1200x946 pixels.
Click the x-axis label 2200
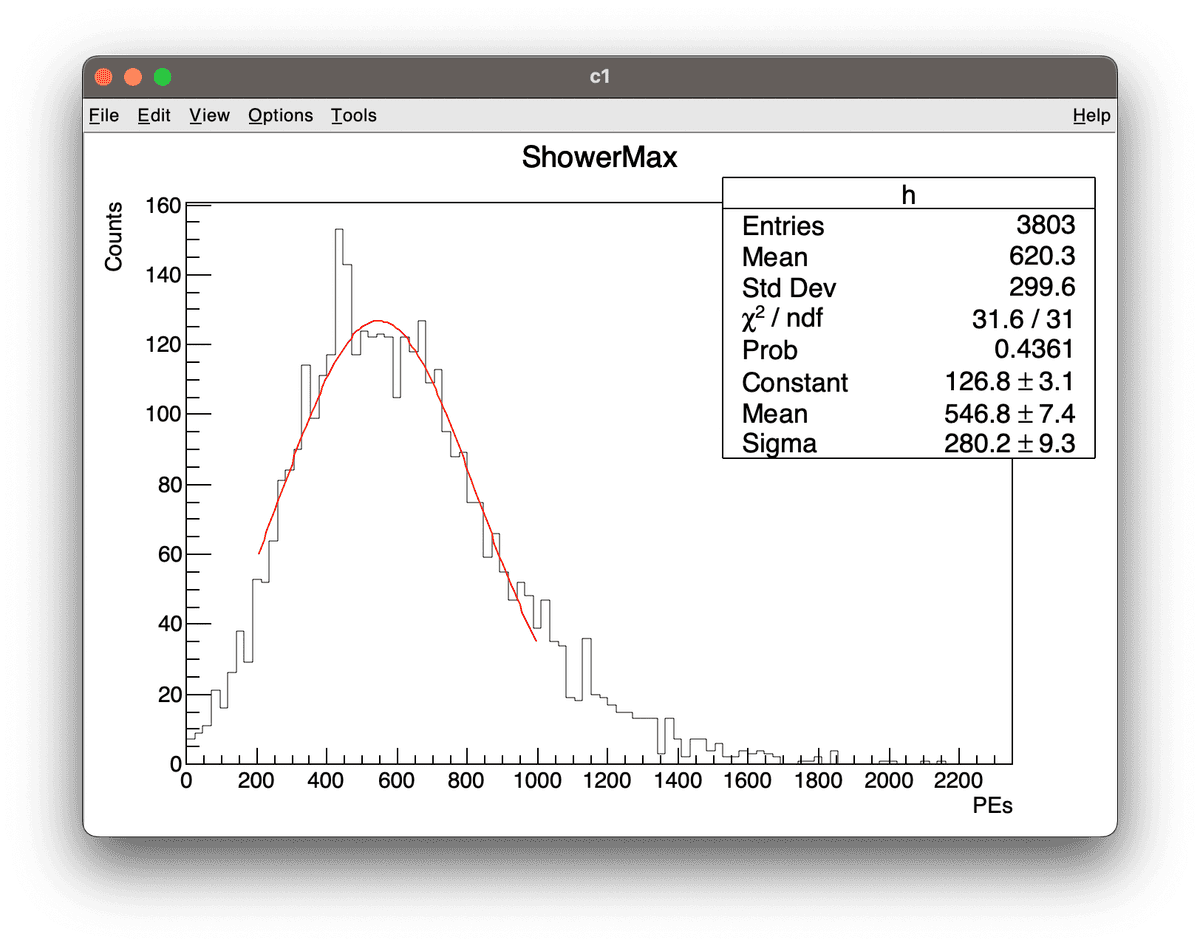960,781
